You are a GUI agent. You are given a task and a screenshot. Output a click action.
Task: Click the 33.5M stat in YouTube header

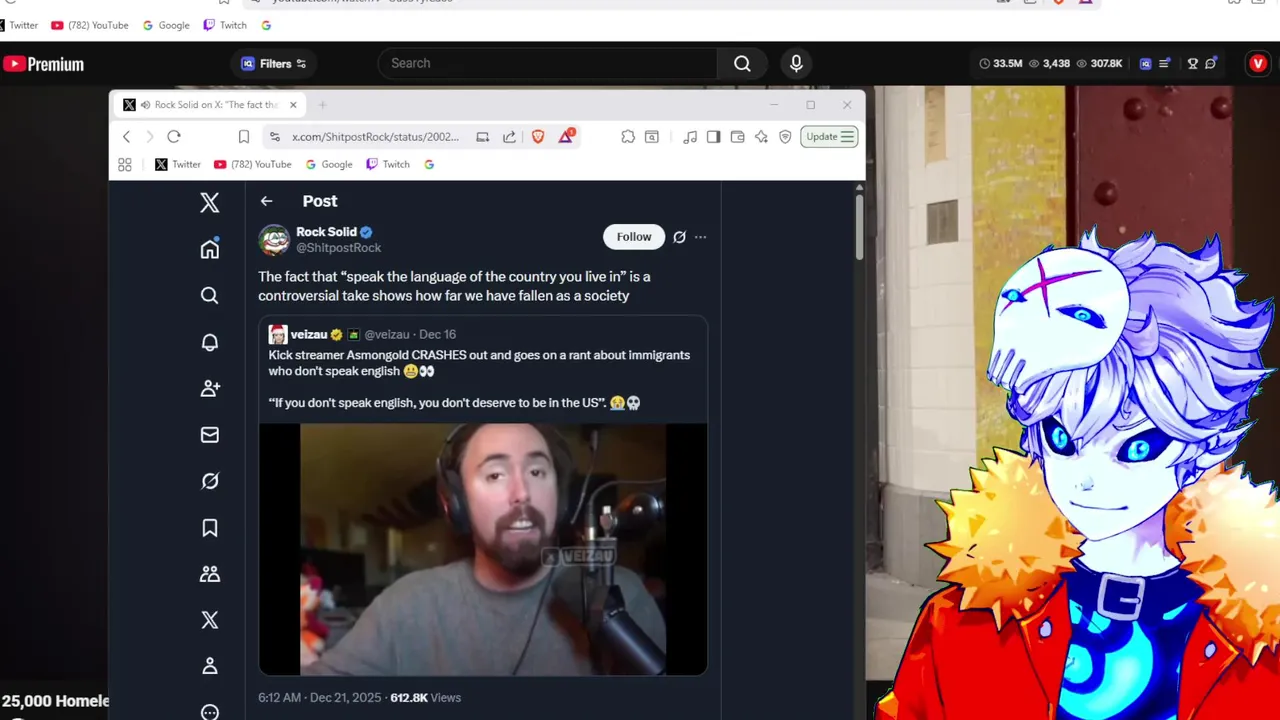pos(1000,64)
